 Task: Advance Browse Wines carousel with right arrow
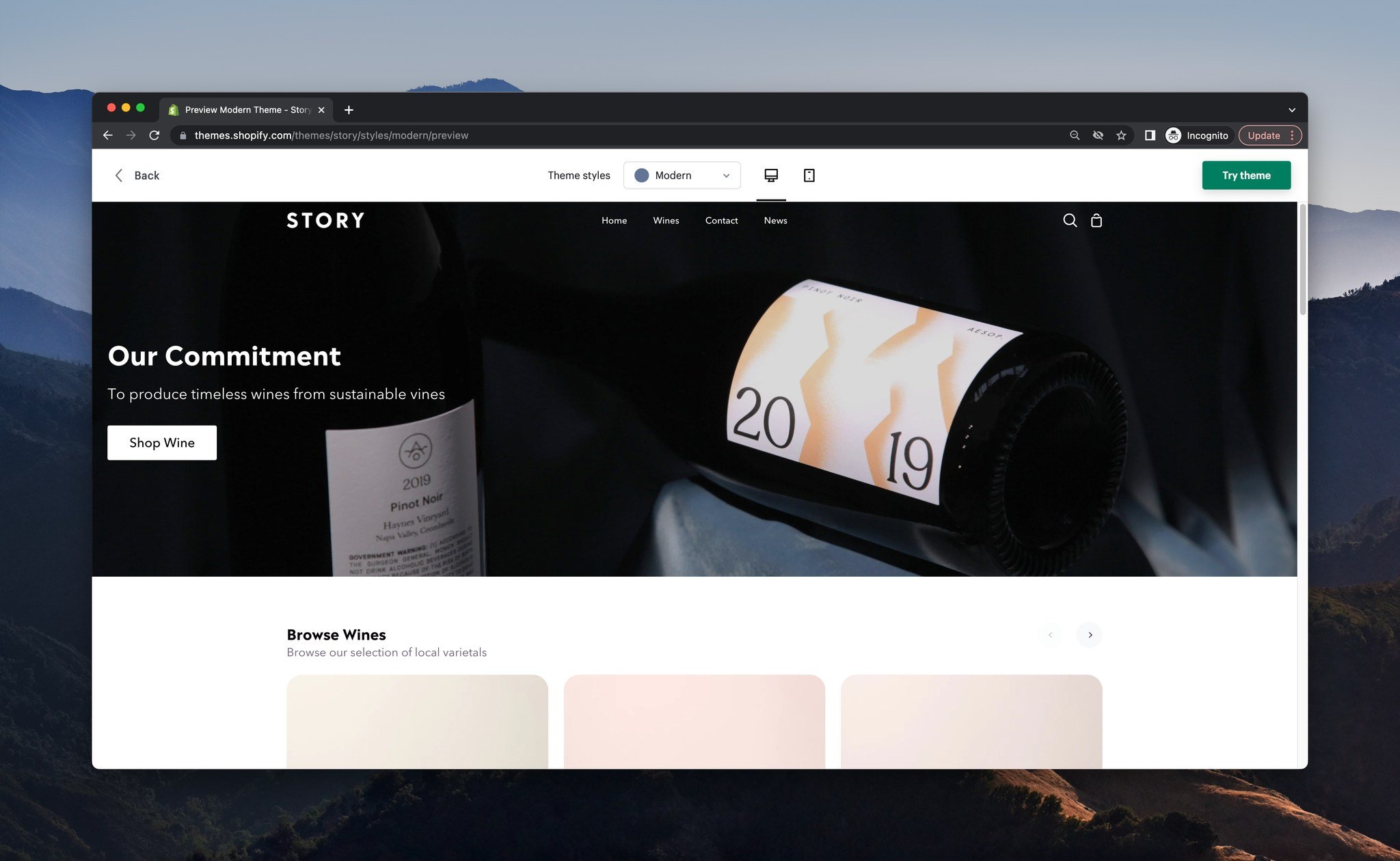pyautogui.click(x=1089, y=635)
